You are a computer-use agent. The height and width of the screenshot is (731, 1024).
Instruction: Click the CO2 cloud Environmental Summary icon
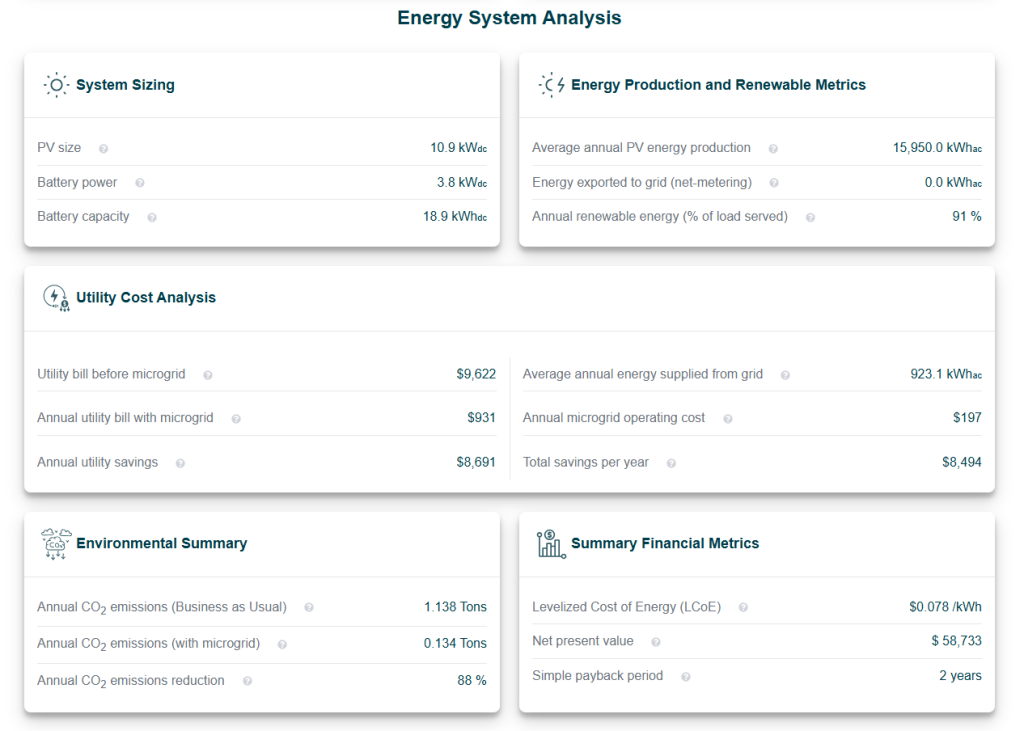(x=56, y=544)
